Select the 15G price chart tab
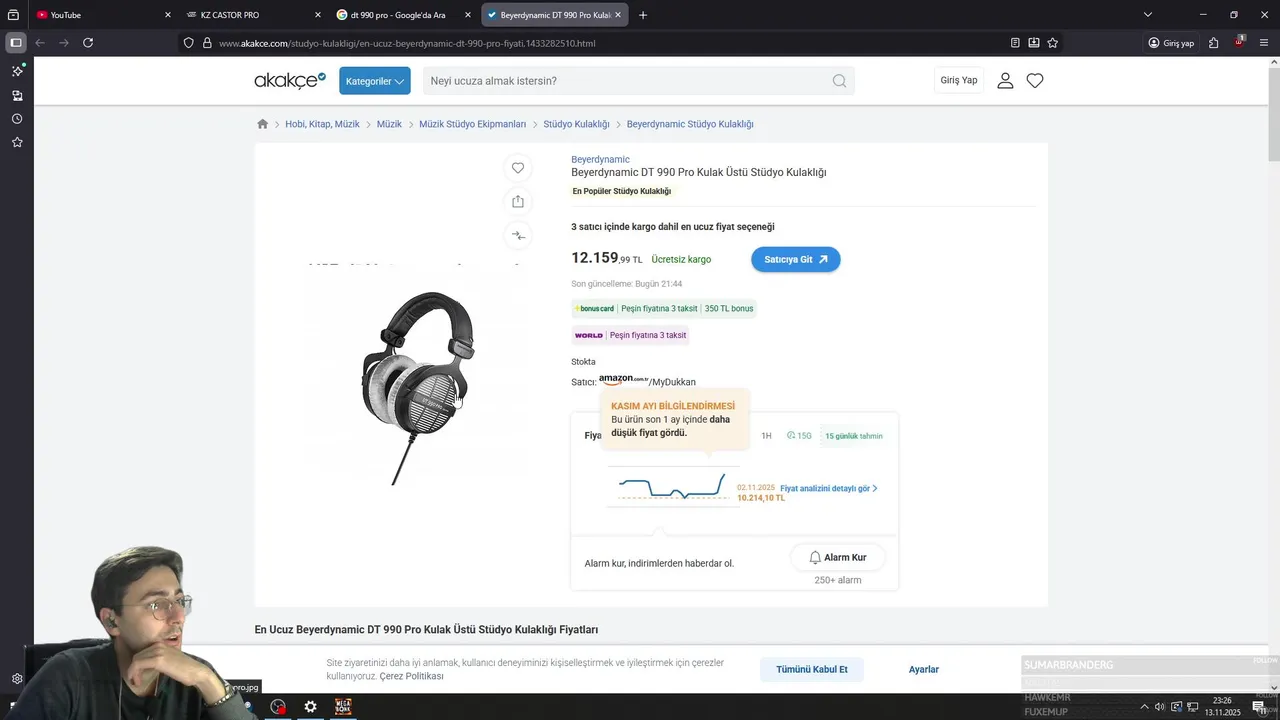 [799, 436]
